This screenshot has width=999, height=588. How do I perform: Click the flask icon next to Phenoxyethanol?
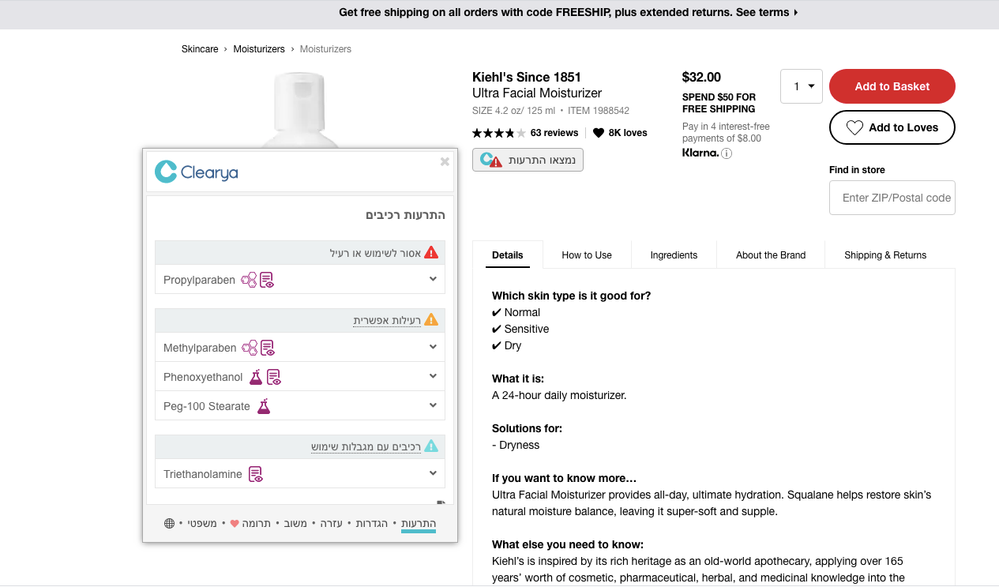tap(256, 377)
